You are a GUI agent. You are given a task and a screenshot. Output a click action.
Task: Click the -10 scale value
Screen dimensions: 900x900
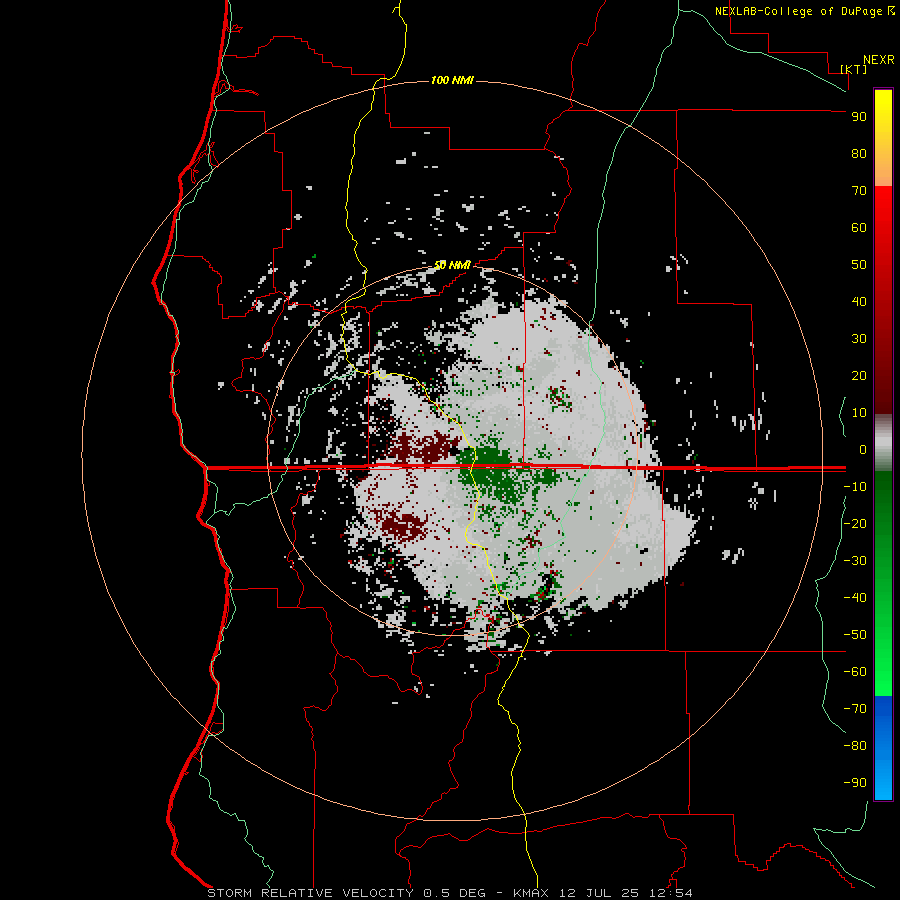(855, 487)
